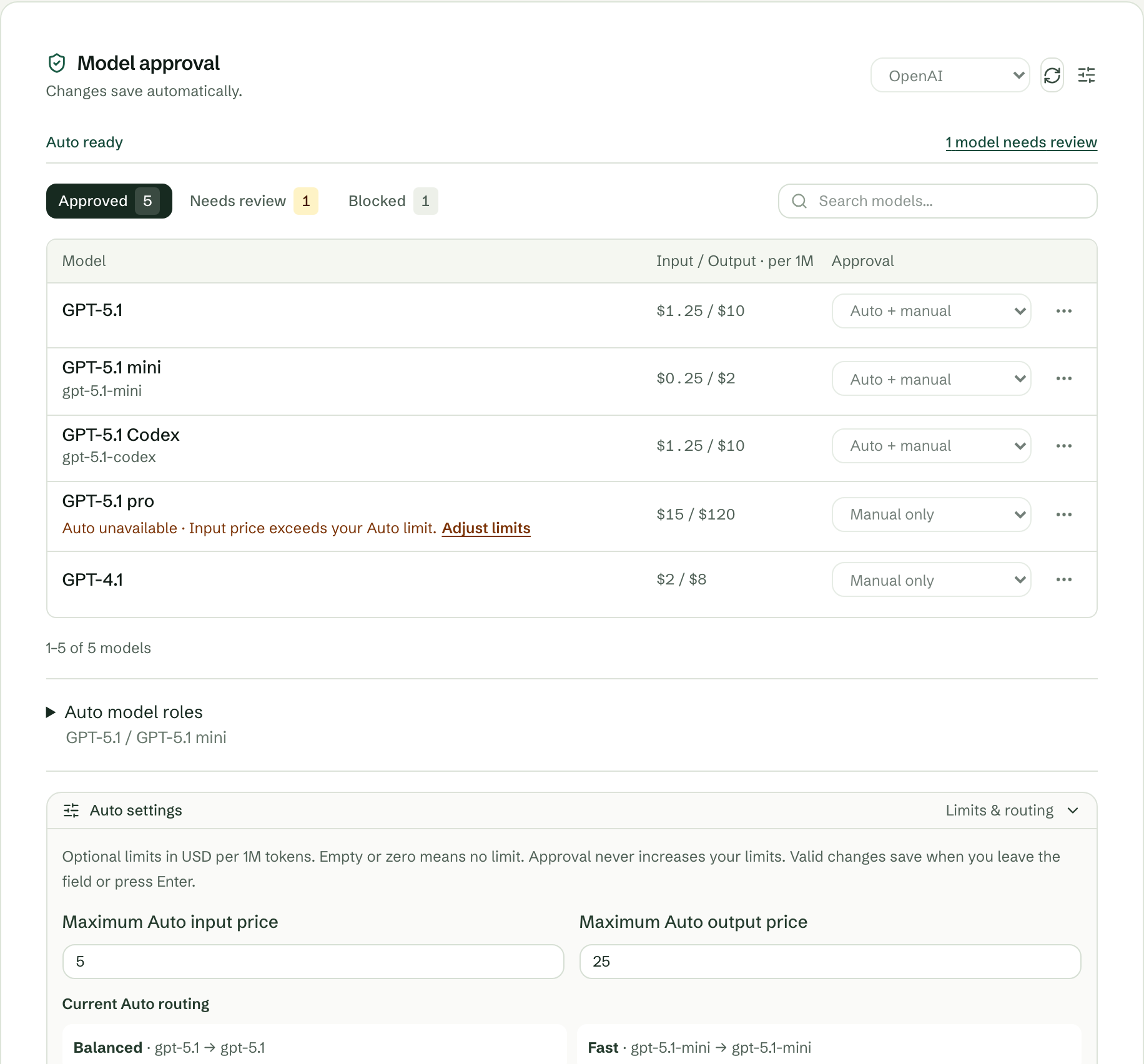This screenshot has height=1064, width=1144.
Task: Focus the Search models field
Action: (937, 201)
